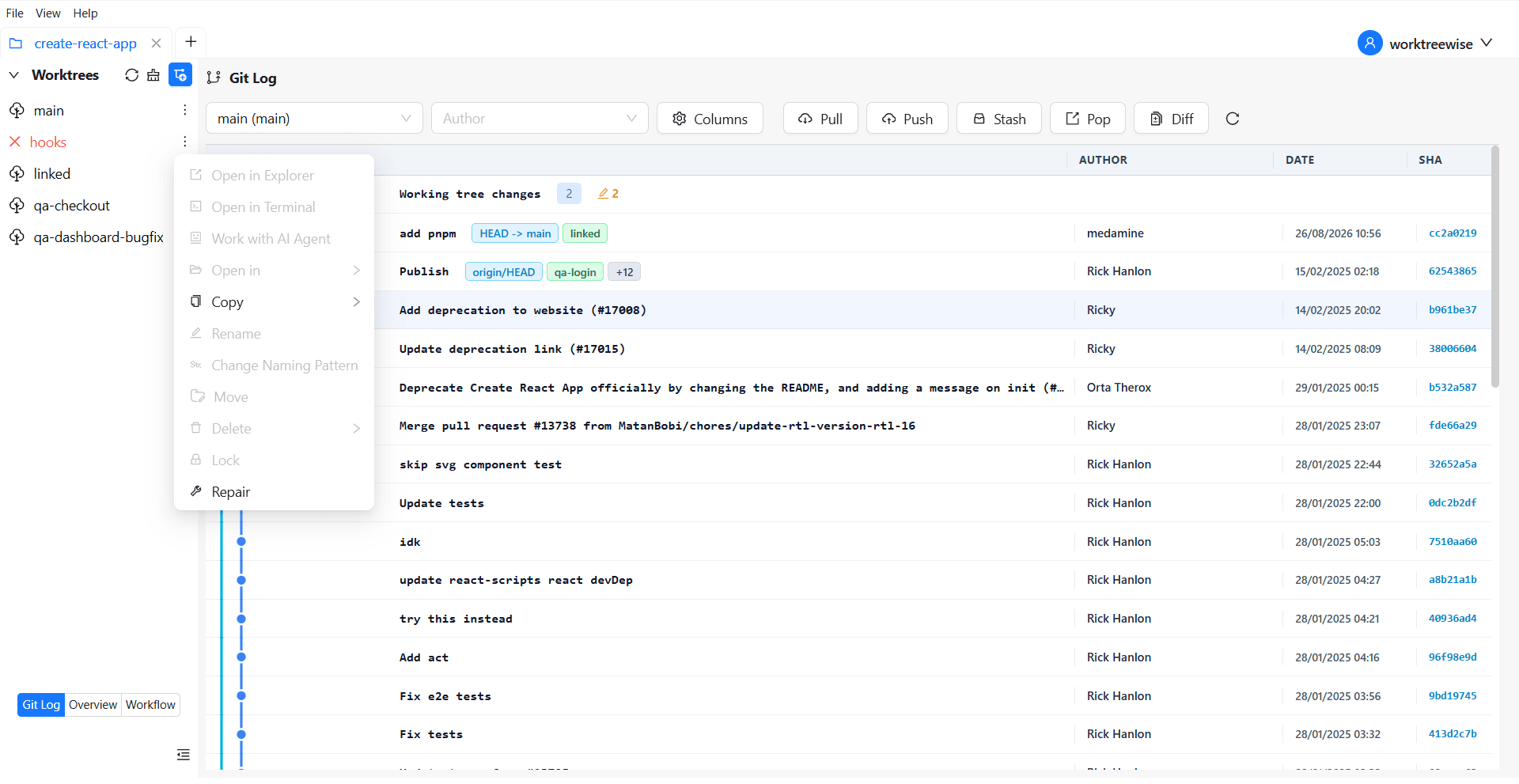
Task: Click the SHA column header
Action: pos(1430,160)
